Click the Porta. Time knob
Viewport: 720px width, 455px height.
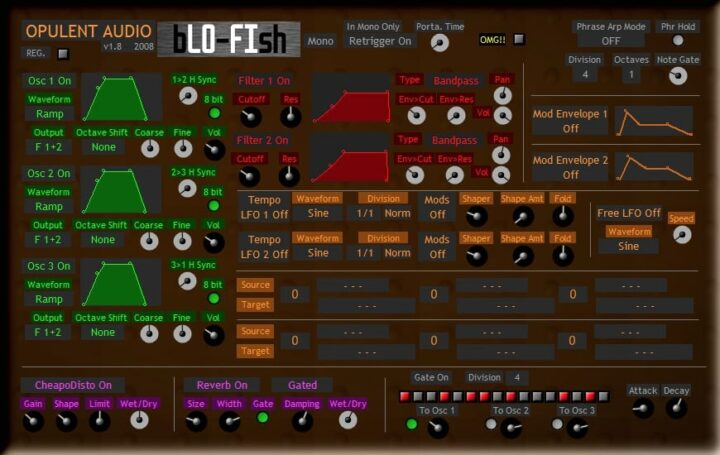pos(439,42)
